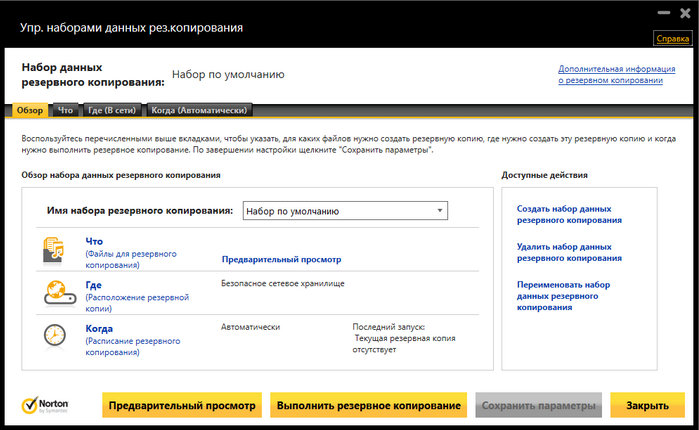Click the 'Когда' heading link
Viewport: 699px width, 430px height.
(x=99, y=328)
